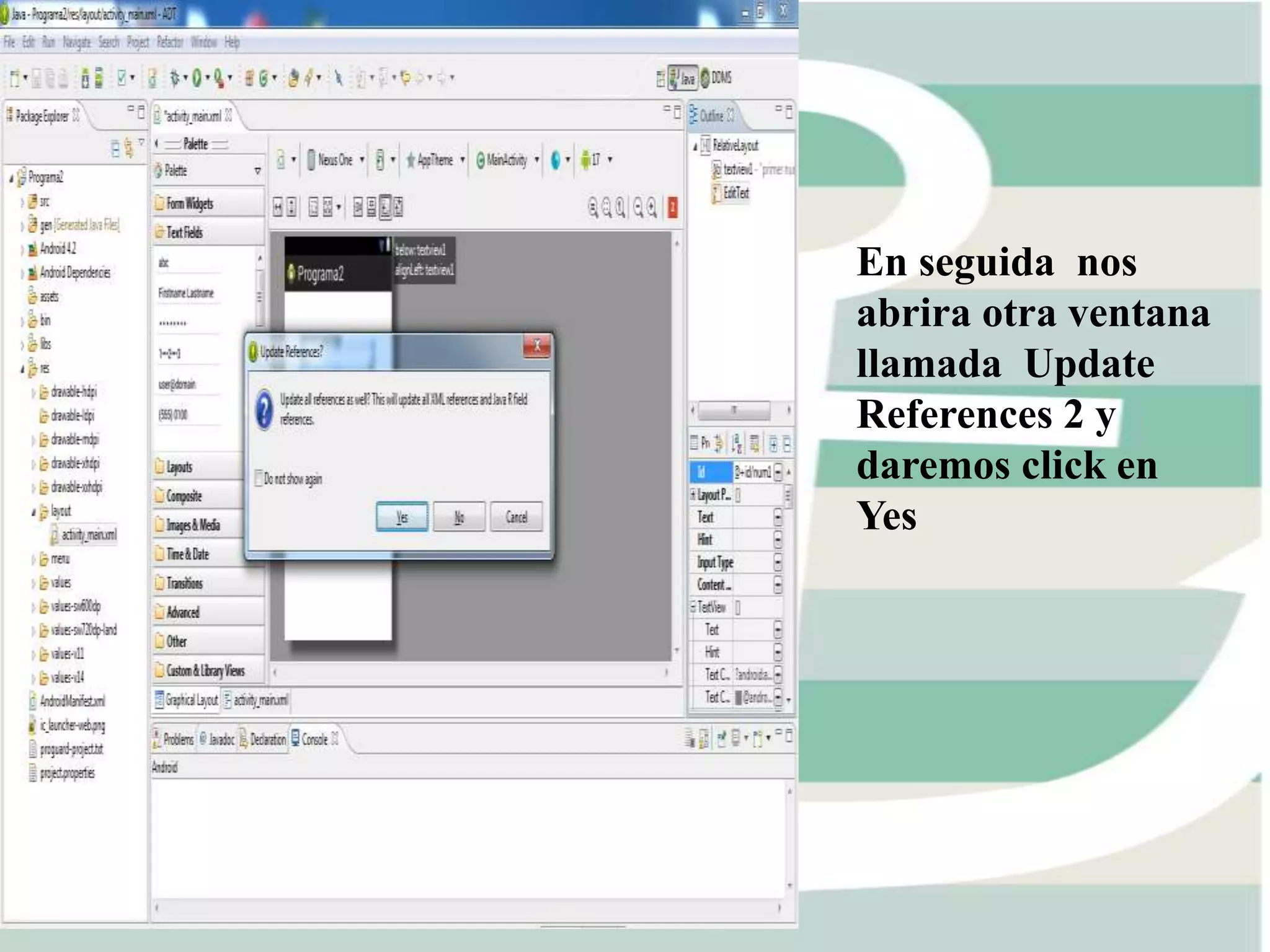Click the Input Type property row

coord(735,562)
